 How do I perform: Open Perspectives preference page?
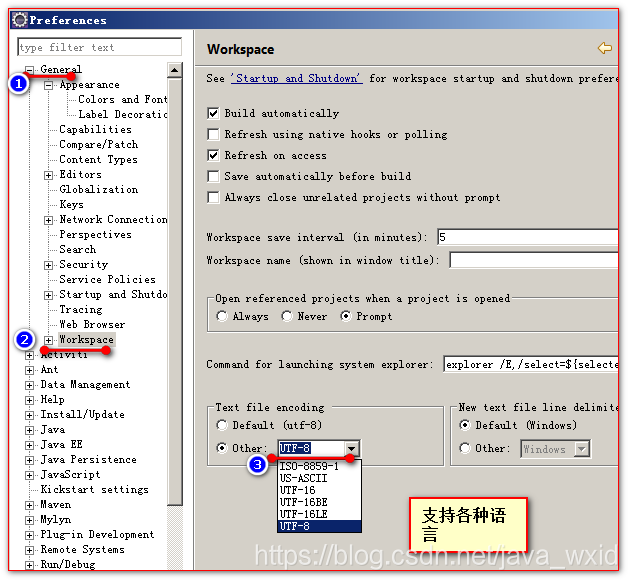tap(95, 234)
